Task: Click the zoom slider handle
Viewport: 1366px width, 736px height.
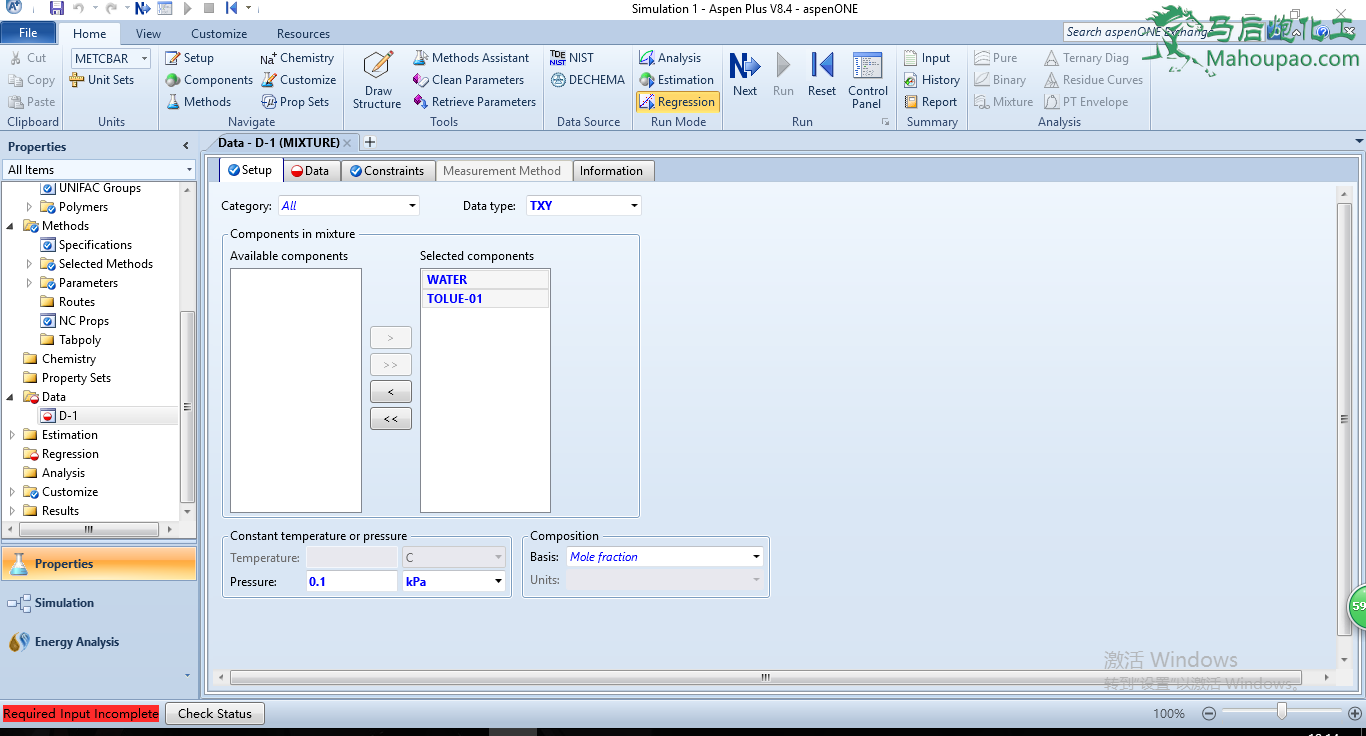Action: 1282,711
